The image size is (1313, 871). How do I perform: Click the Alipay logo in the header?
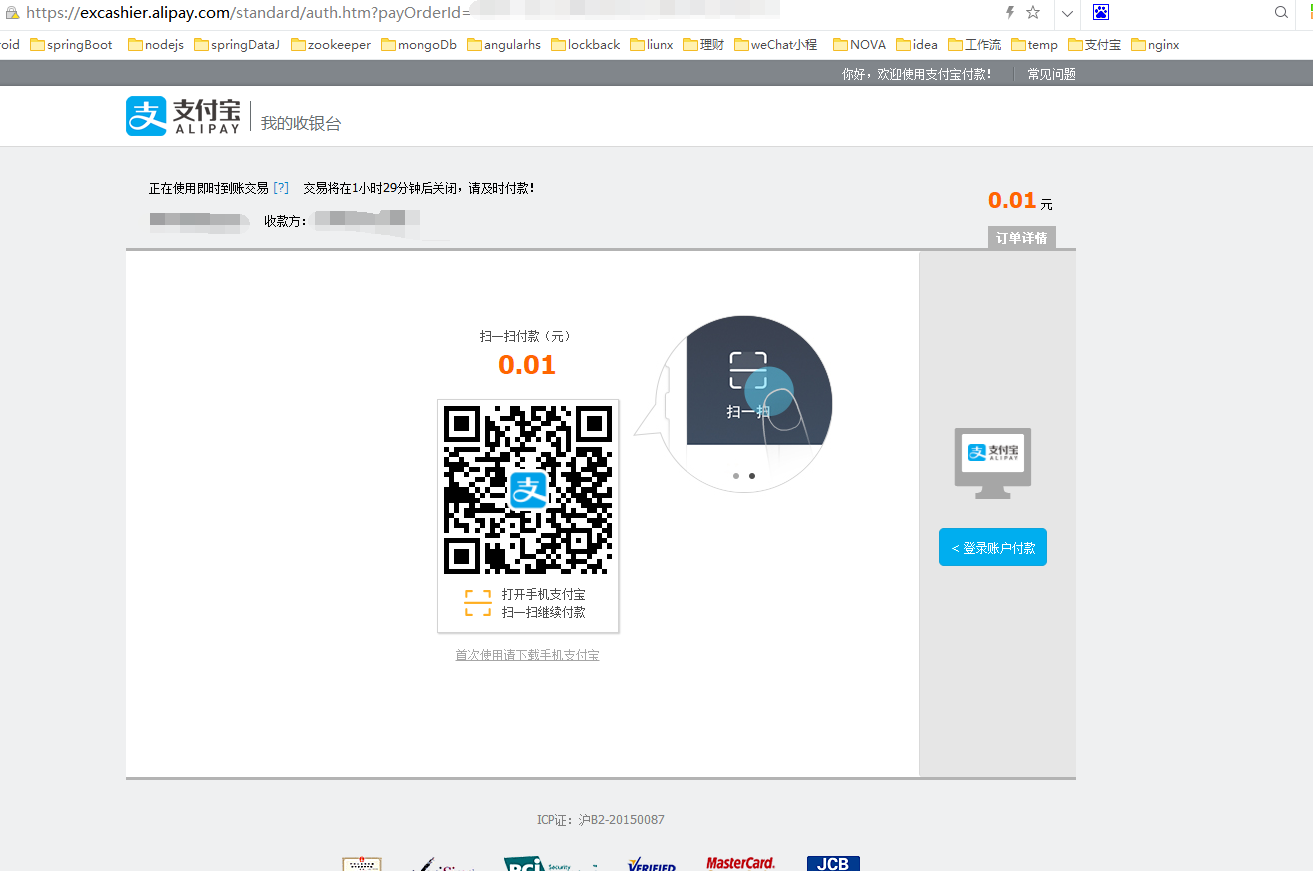(184, 116)
